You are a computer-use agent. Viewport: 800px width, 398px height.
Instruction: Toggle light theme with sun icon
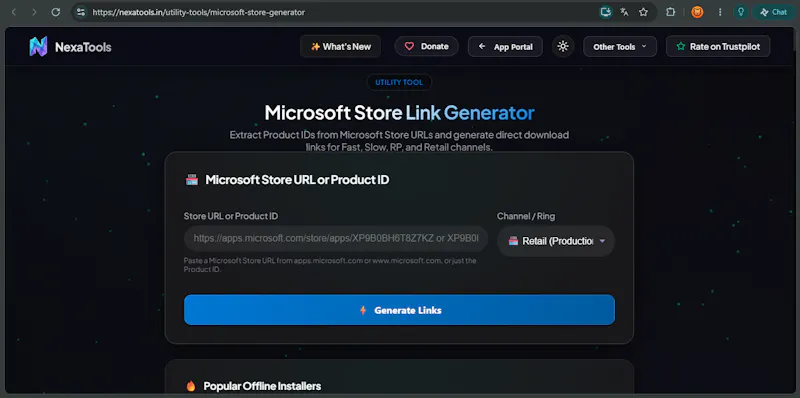(563, 46)
